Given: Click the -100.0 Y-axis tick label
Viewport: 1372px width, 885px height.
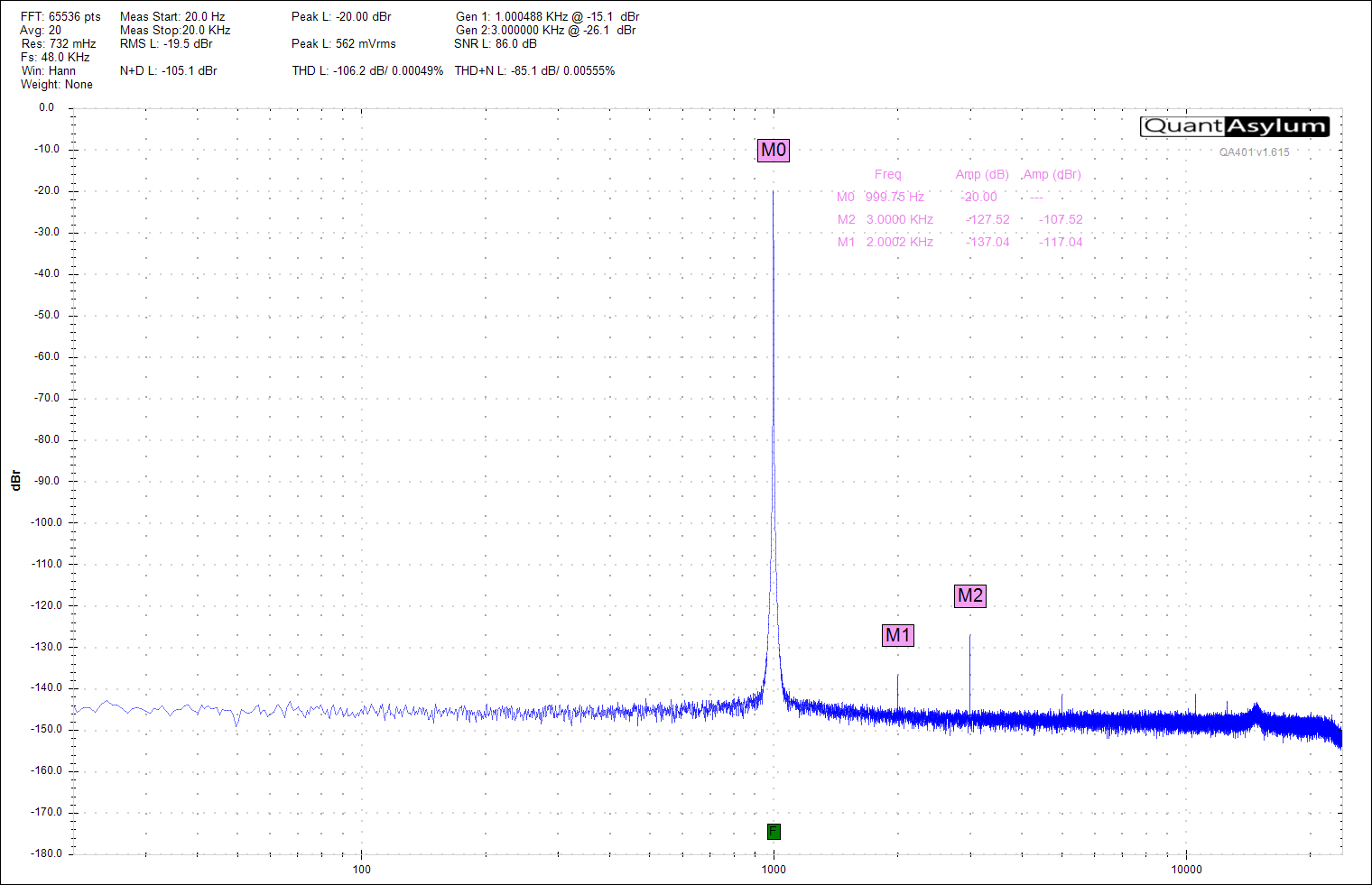Looking at the screenshot, I should (46, 522).
